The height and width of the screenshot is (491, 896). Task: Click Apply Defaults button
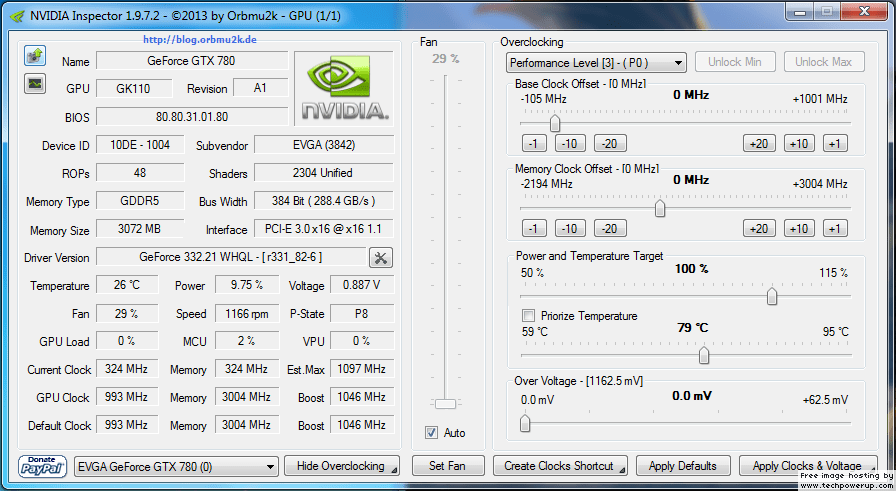pyautogui.click(x=683, y=466)
